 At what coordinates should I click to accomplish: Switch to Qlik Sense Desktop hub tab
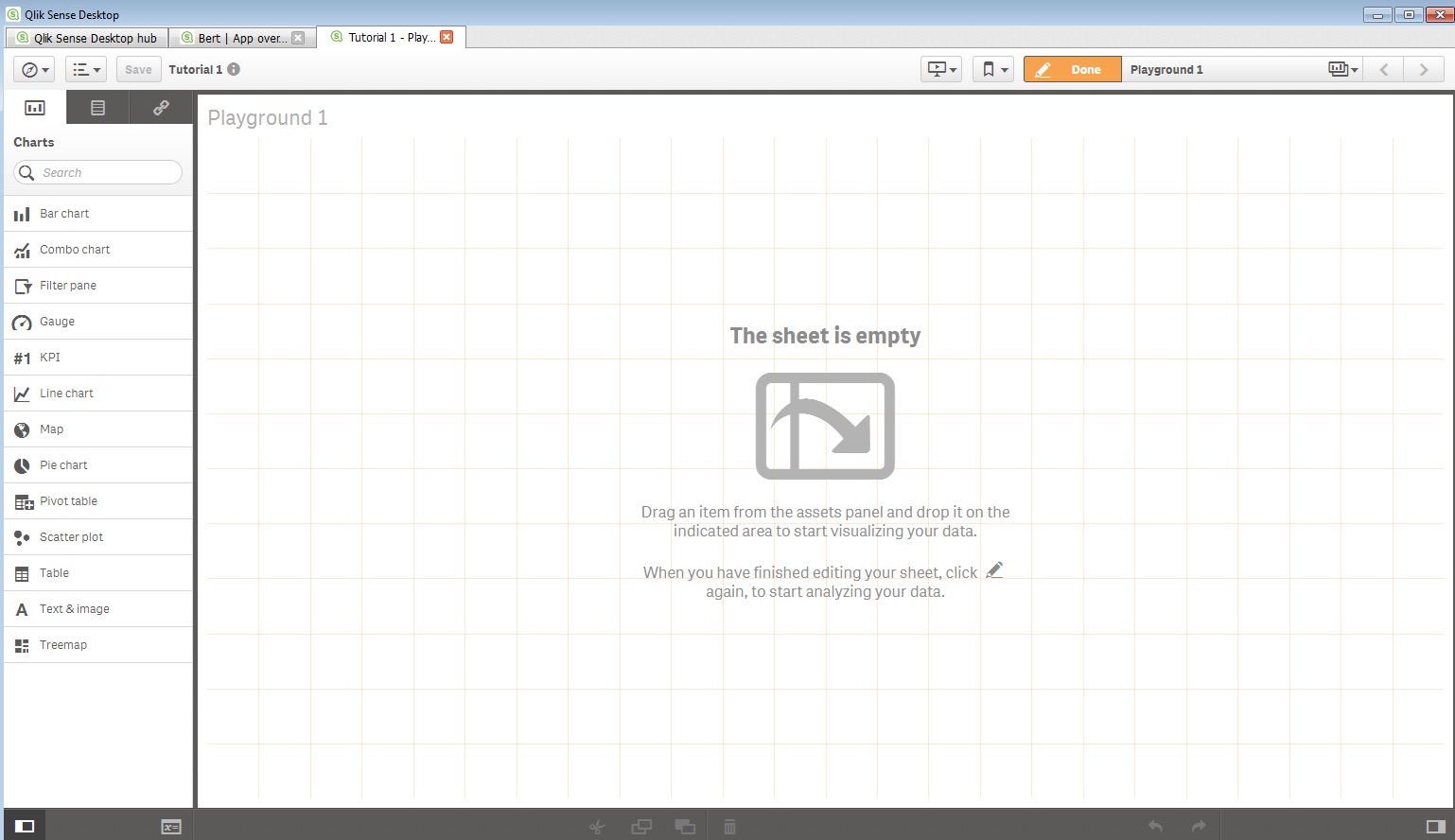coord(87,38)
